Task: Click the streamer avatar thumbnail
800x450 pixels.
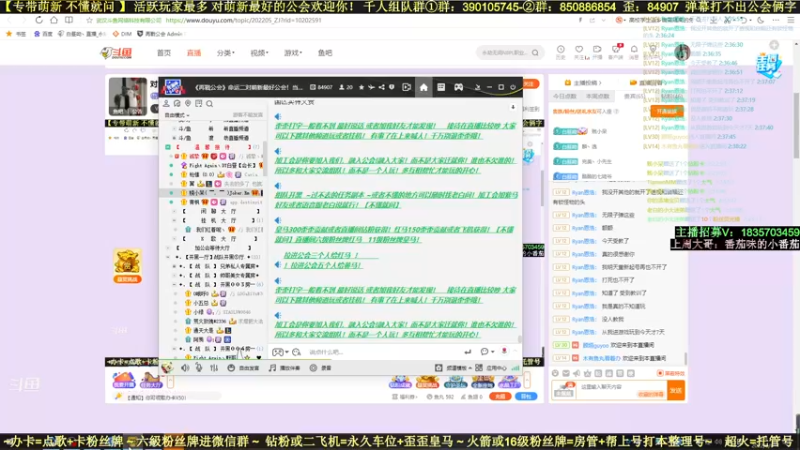Action: click(x=128, y=96)
